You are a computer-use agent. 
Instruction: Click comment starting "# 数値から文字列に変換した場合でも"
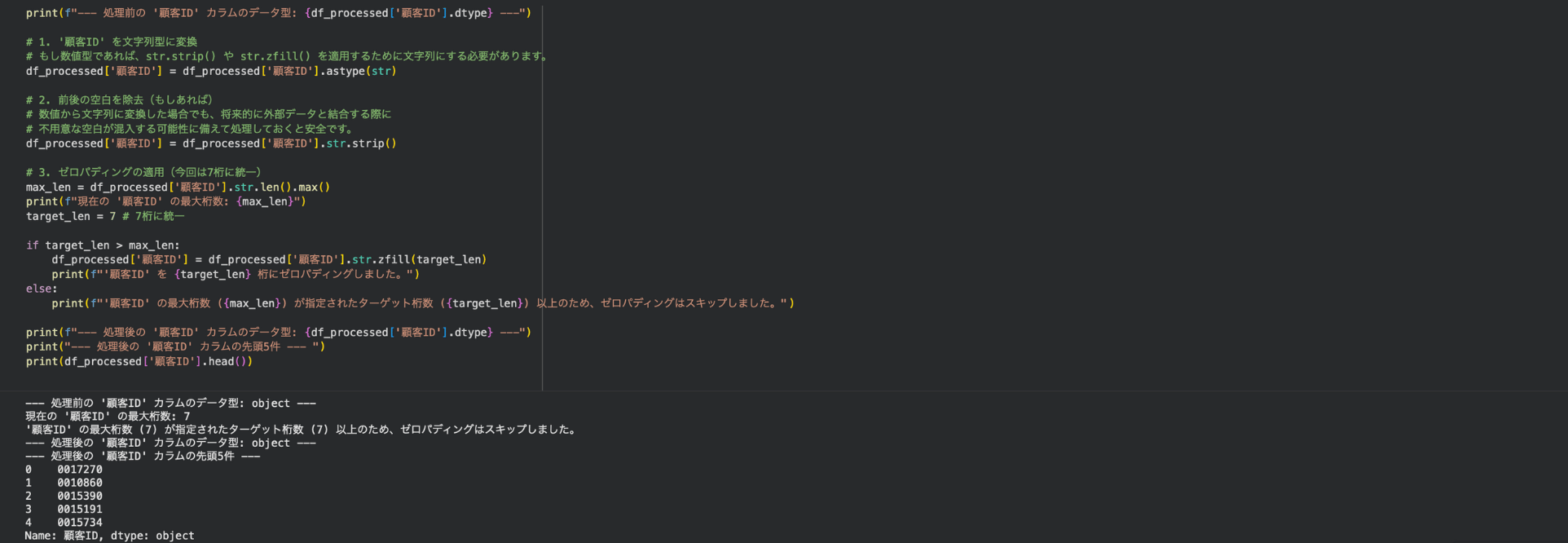pyautogui.click(x=208, y=114)
